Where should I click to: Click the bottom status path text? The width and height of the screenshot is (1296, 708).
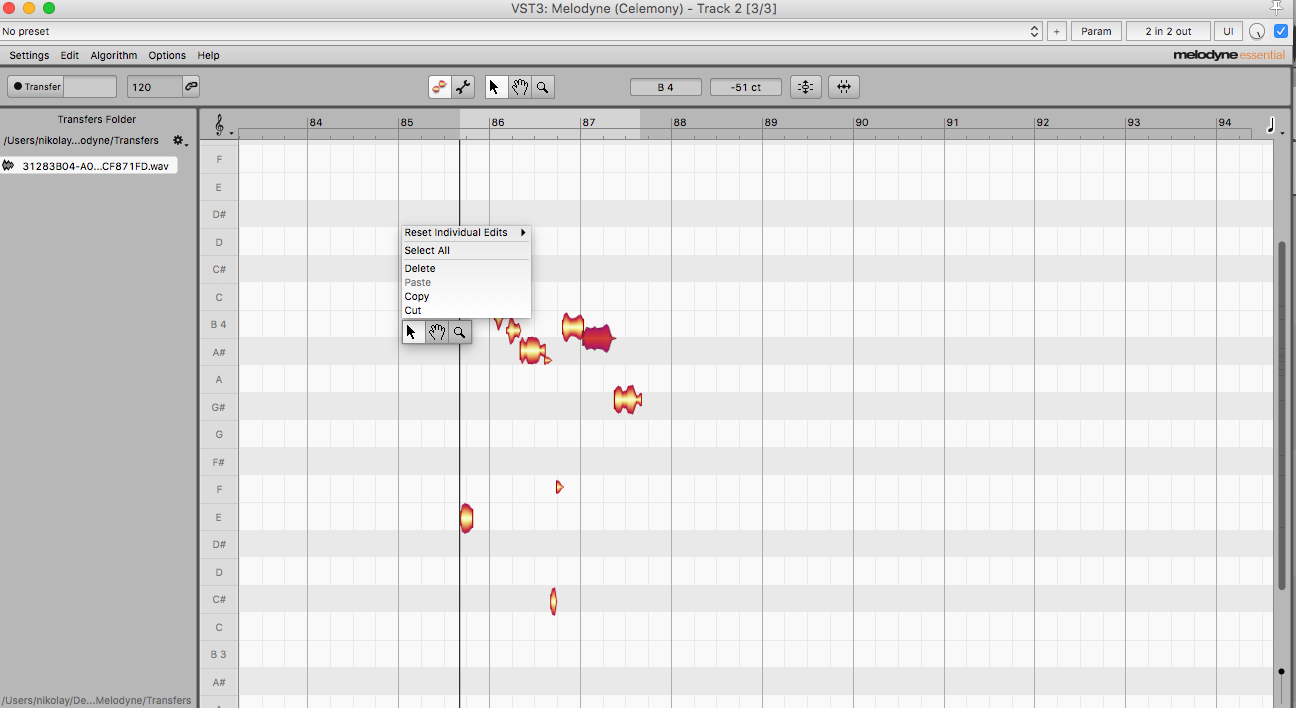[96, 701]
